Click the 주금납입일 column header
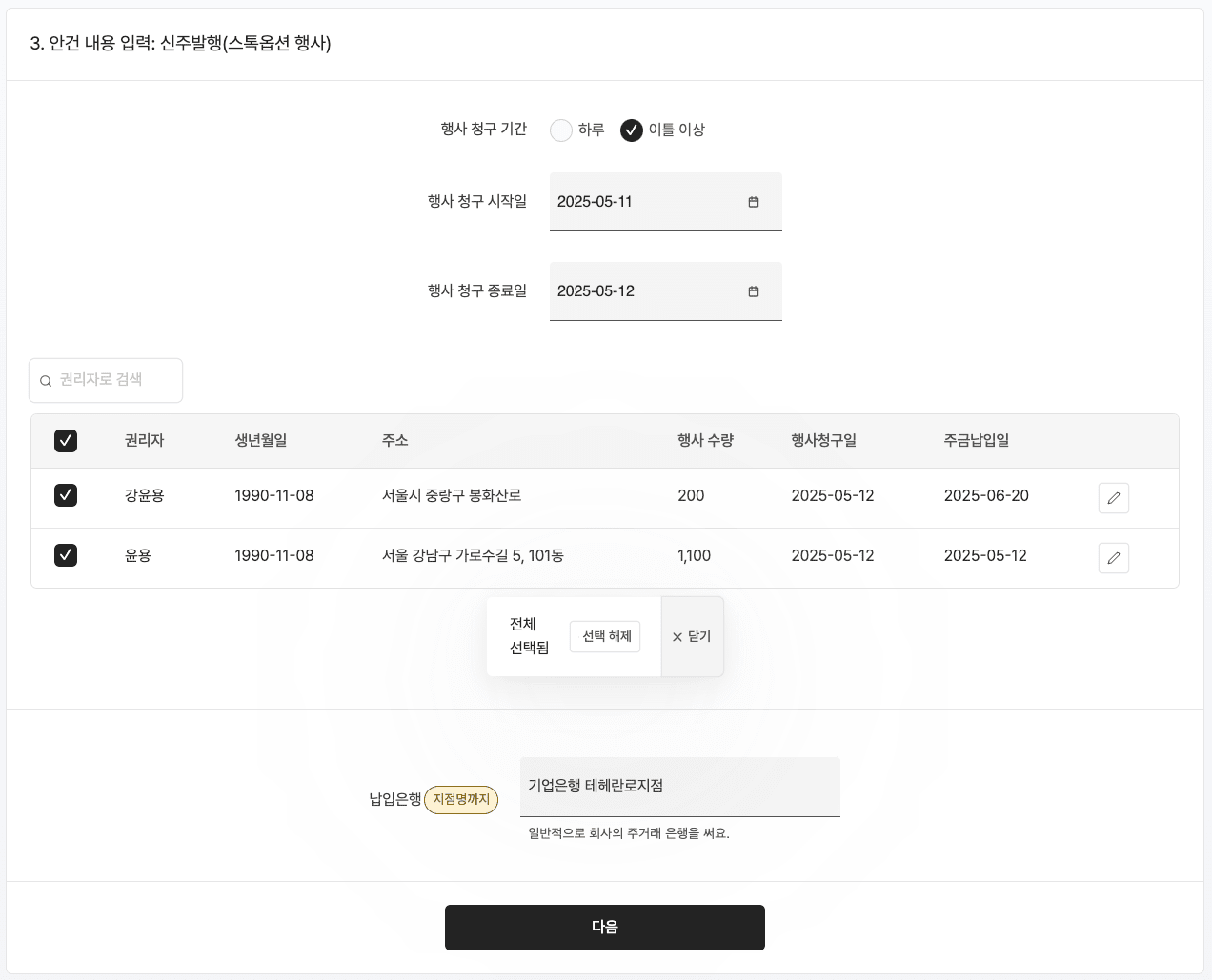This screenshot has width=1212, height=980. coord(977,440)
